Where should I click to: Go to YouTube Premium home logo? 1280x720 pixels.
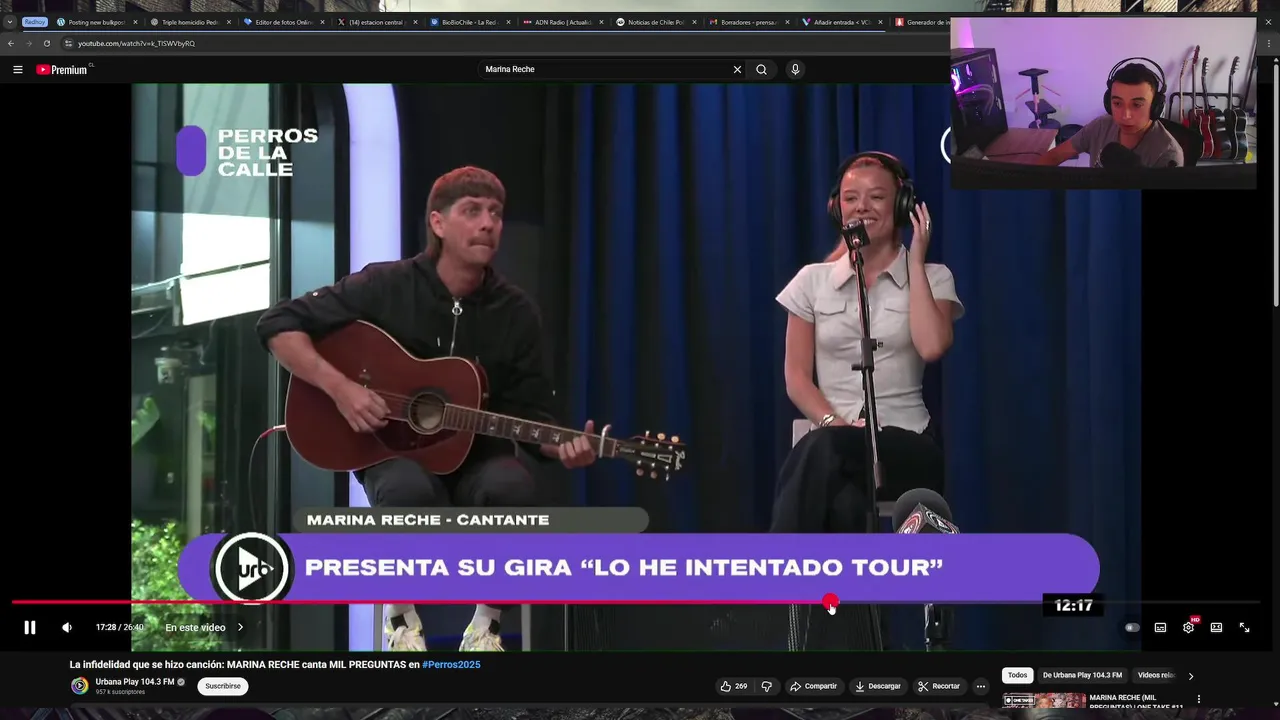point(62,69)
